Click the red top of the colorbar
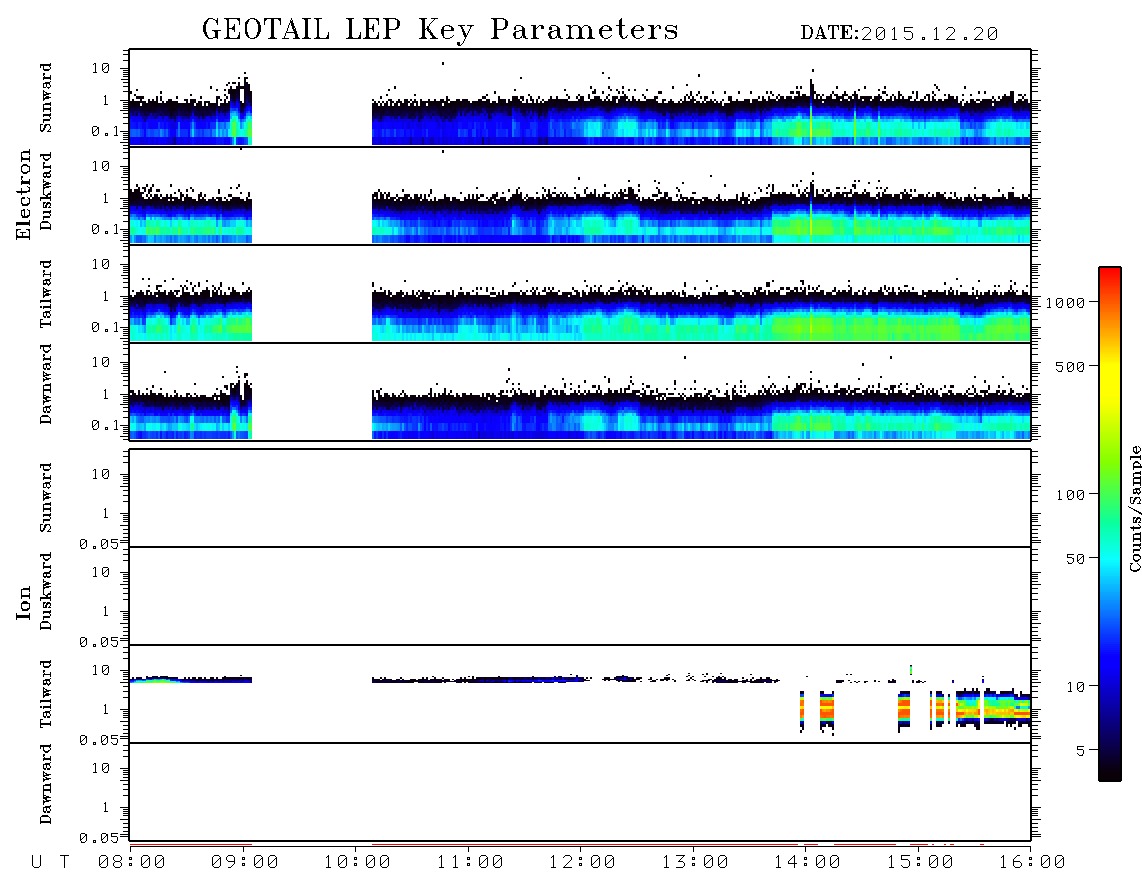This screenshot has height=880, width=1142. click(1110, 277)
